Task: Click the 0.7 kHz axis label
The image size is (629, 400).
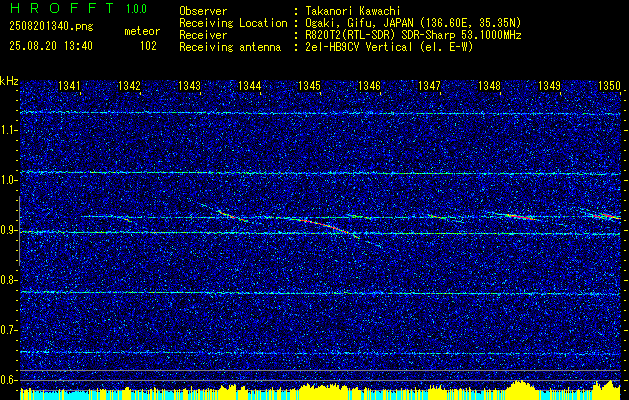Action: point(8,330)
